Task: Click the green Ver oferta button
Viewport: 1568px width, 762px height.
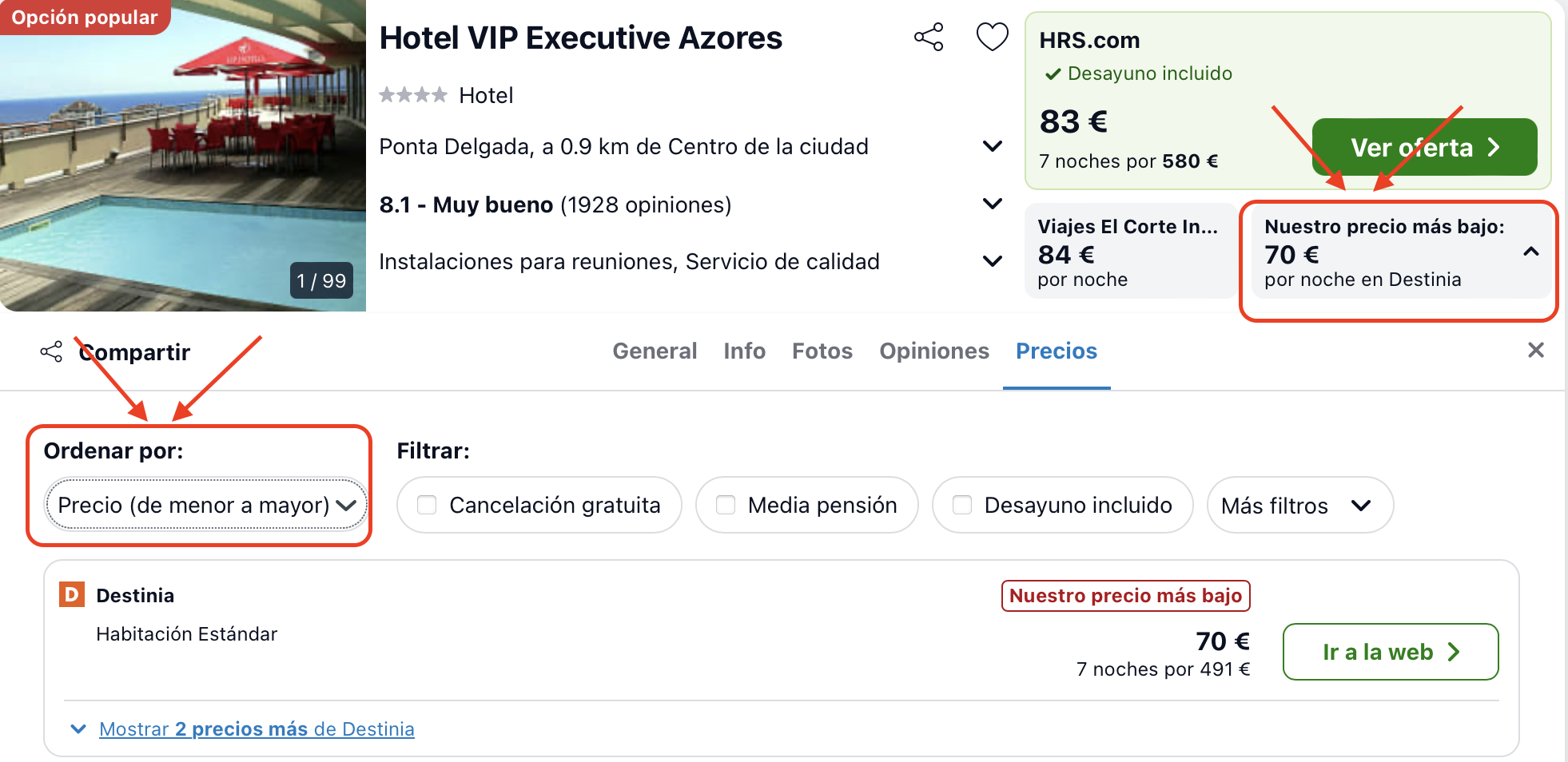Action: pyautogui.click(x=1424, y=147)
